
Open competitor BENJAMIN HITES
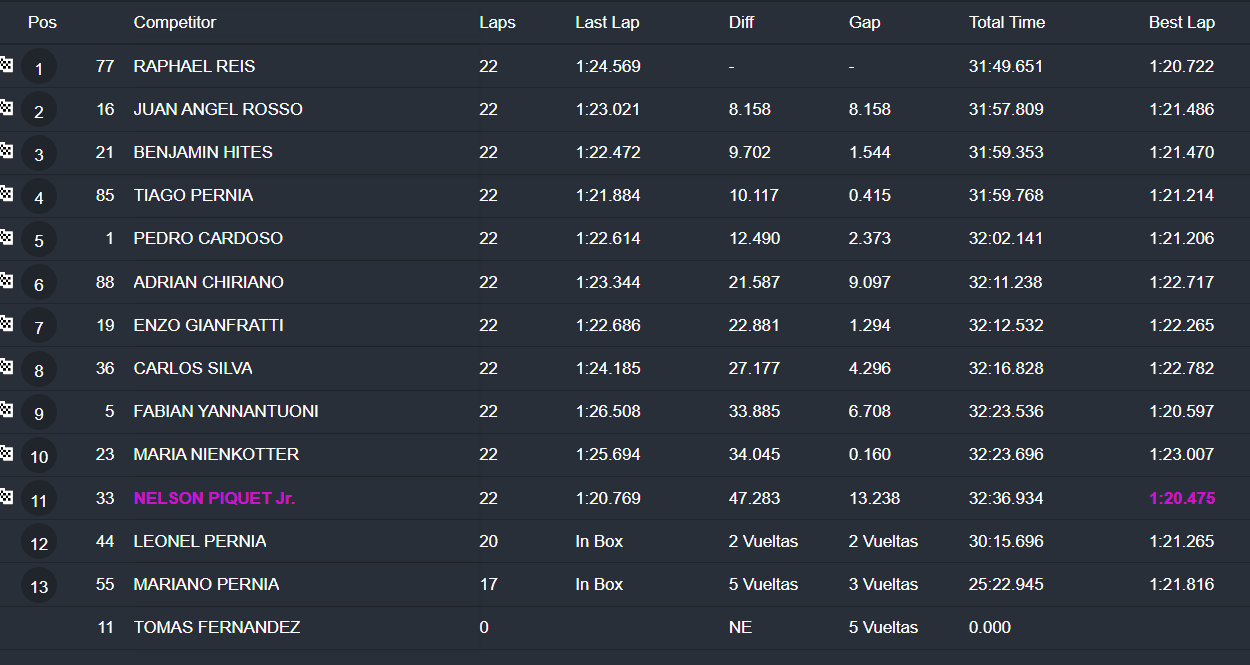click(203, 152)
